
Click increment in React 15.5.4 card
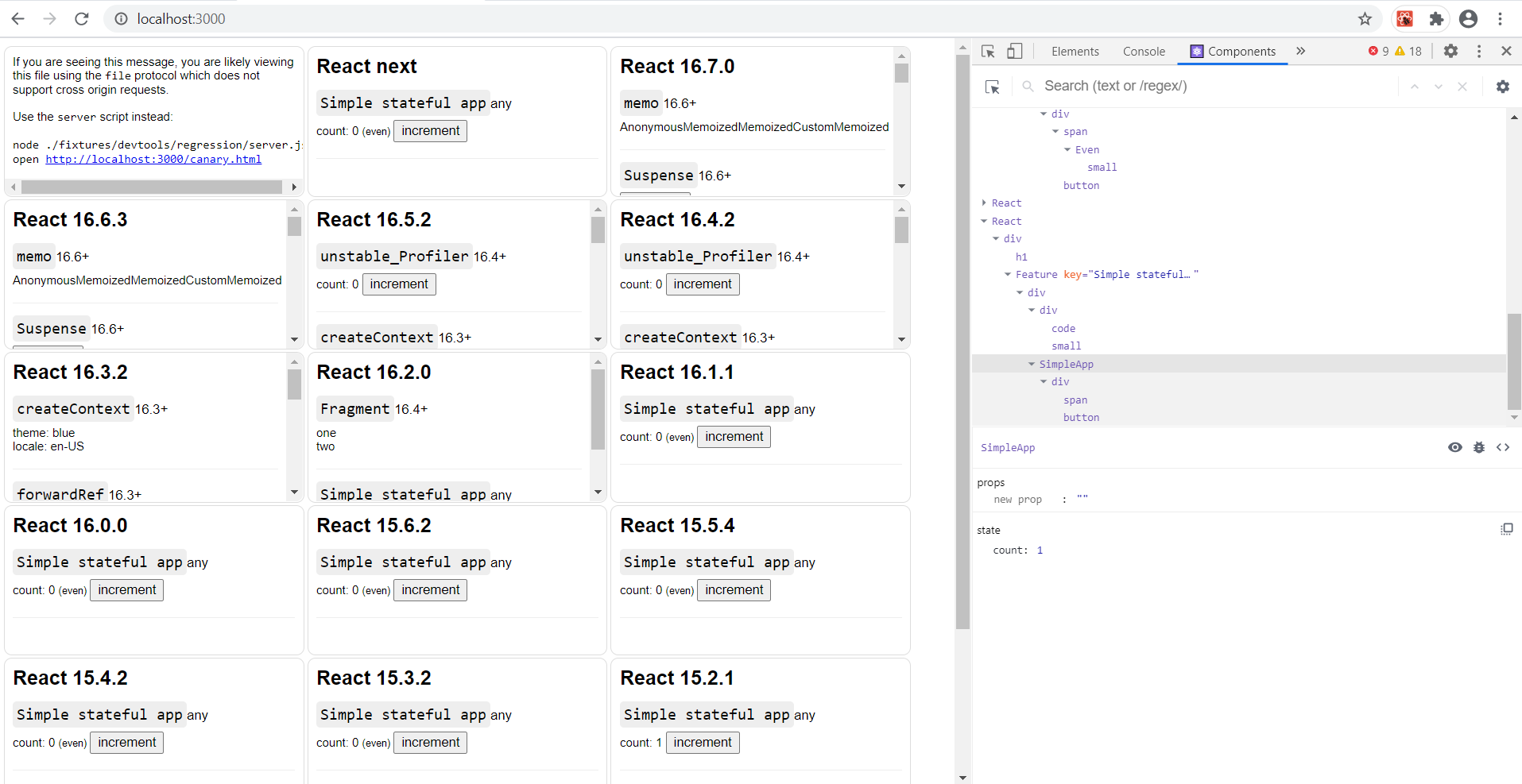734,590
